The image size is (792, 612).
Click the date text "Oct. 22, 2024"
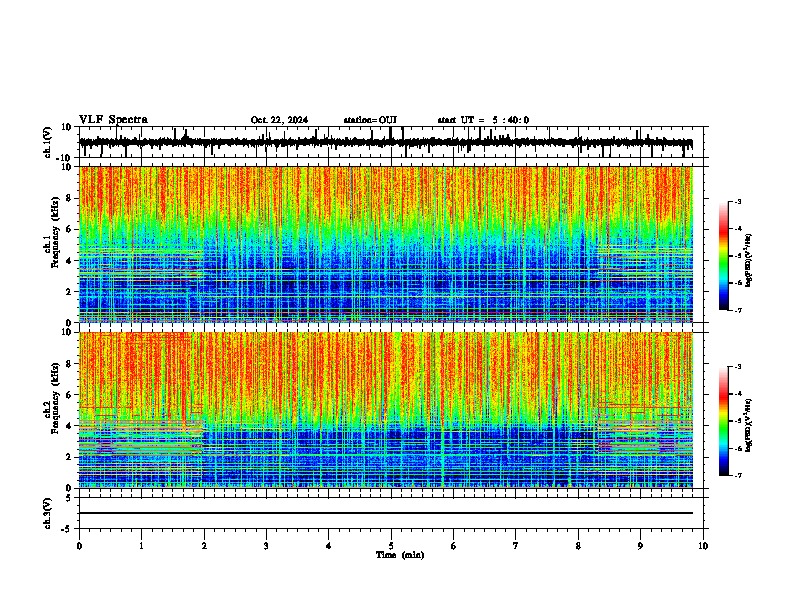tap(279, 120)
